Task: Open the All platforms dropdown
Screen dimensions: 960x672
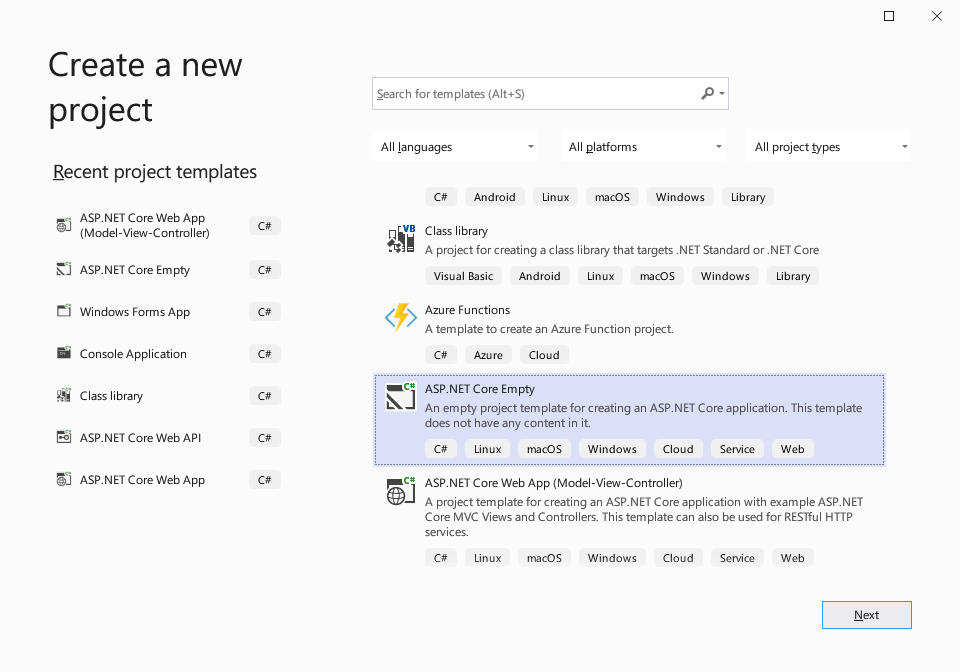Action: tap(643, 146)
